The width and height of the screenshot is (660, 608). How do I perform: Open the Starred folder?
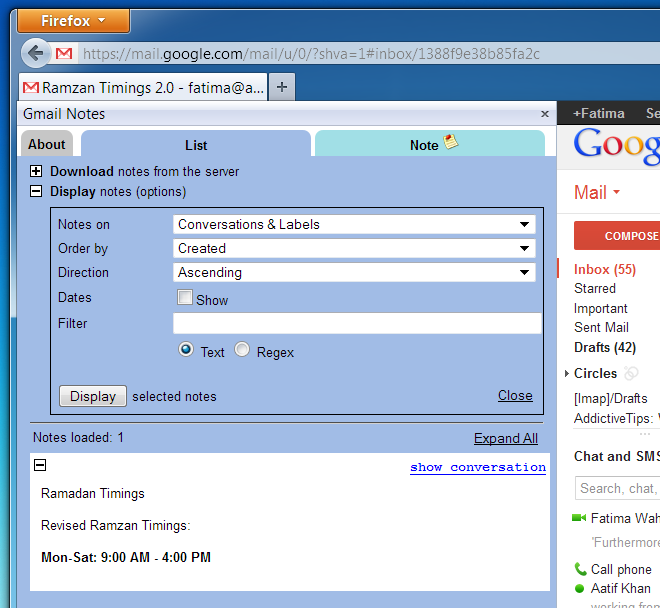(x=595, y=288)
